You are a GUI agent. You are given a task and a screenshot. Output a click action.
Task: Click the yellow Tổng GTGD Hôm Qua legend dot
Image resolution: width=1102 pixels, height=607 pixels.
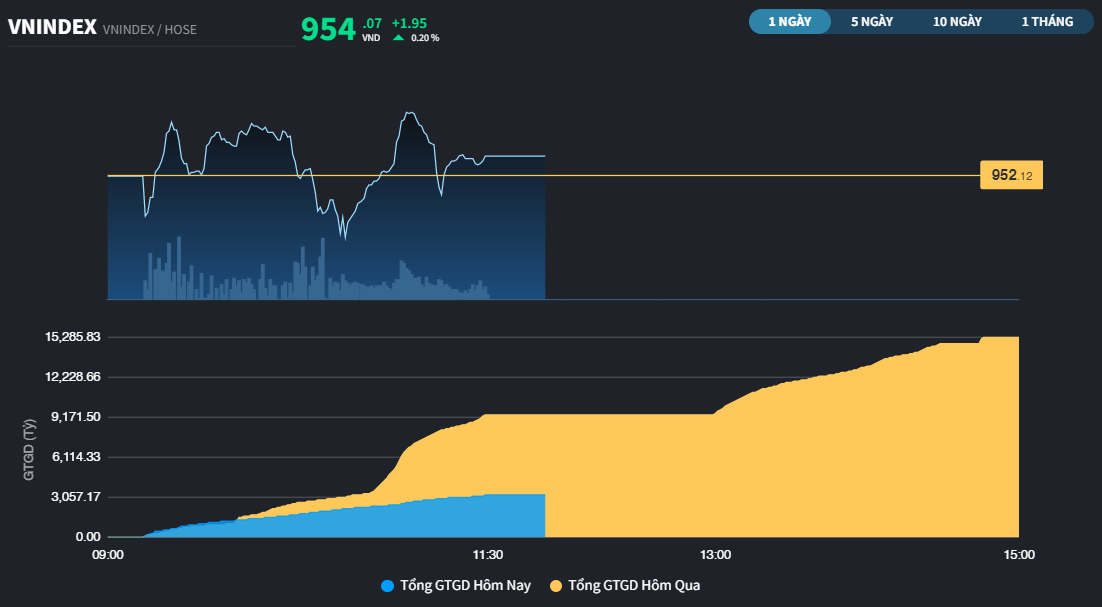pyautogui.click(x=556, y=585)
